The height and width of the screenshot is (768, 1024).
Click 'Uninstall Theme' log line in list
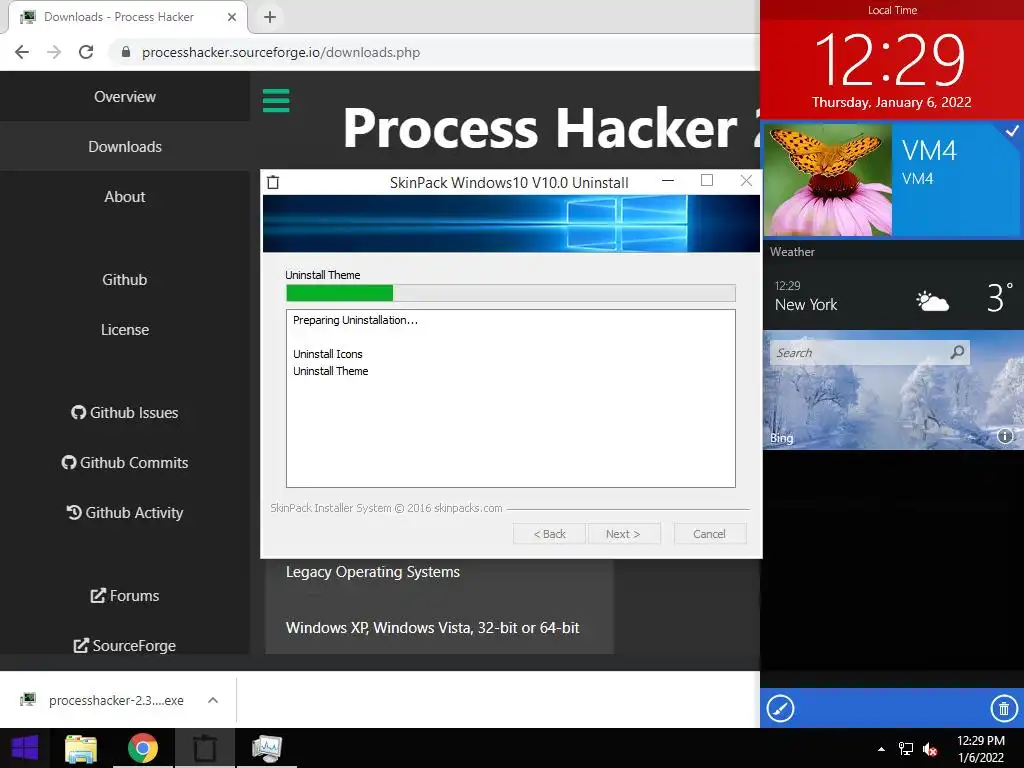[330, 371]
